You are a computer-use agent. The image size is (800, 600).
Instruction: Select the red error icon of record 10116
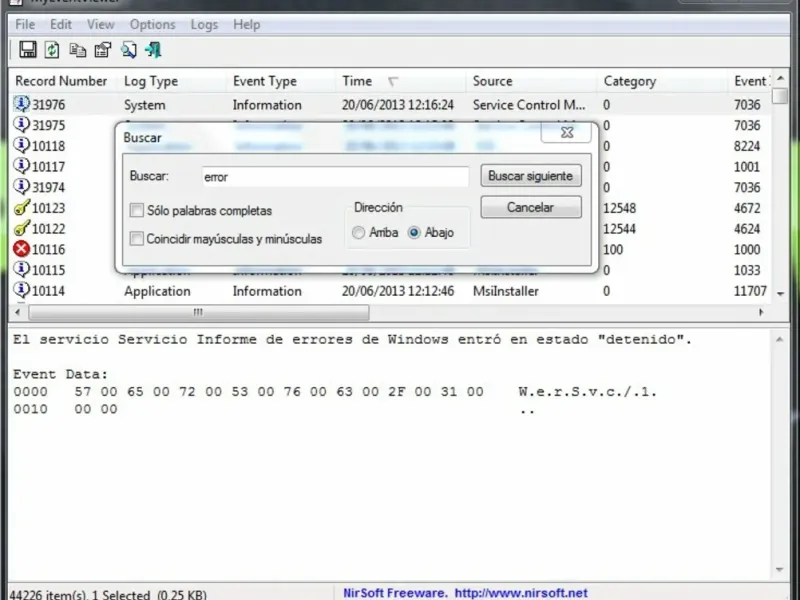(21, 249)
